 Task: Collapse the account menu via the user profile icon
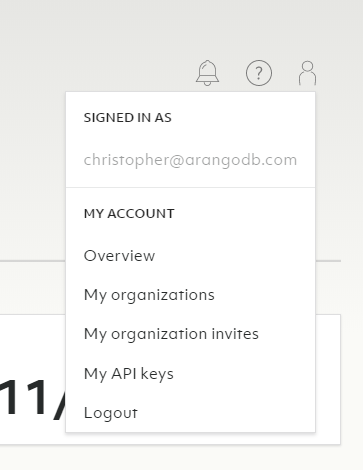coord(307,73)
